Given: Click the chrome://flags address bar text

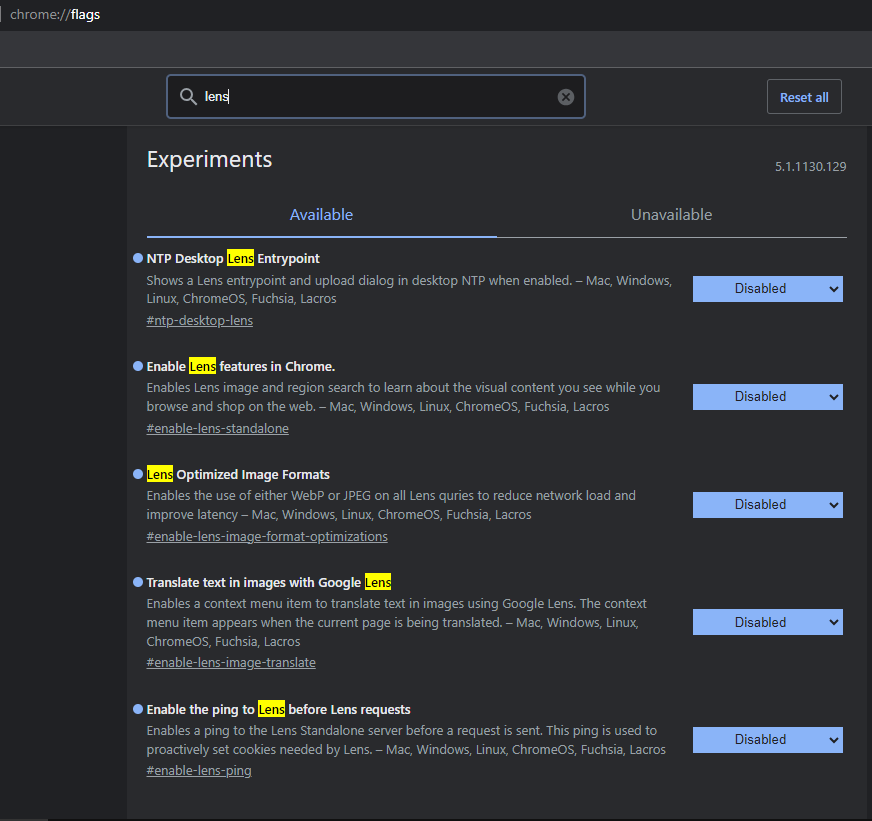Looking at the screenshot, I should click(x=55, y=14).
